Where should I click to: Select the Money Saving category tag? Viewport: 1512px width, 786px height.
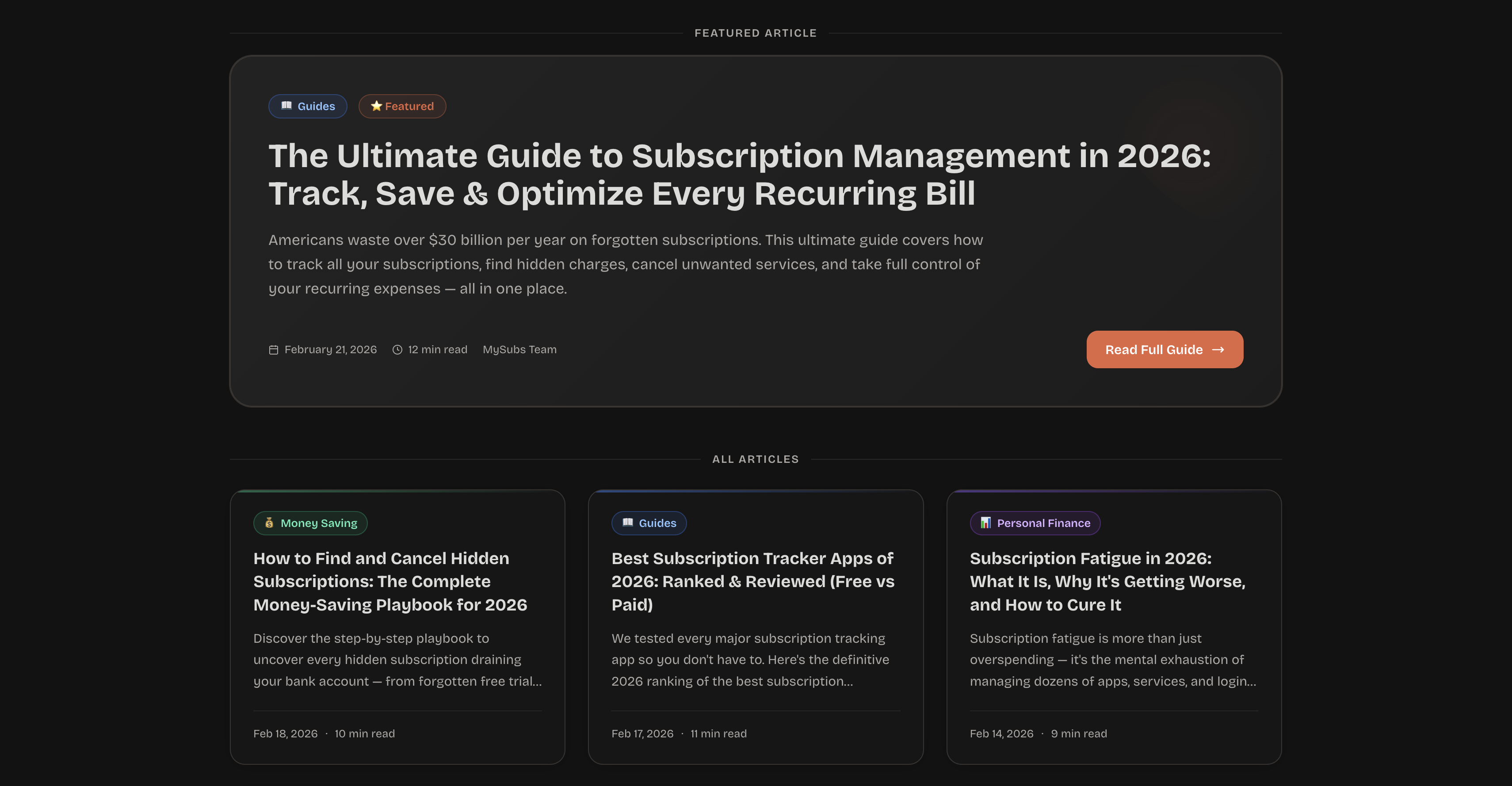318,523
